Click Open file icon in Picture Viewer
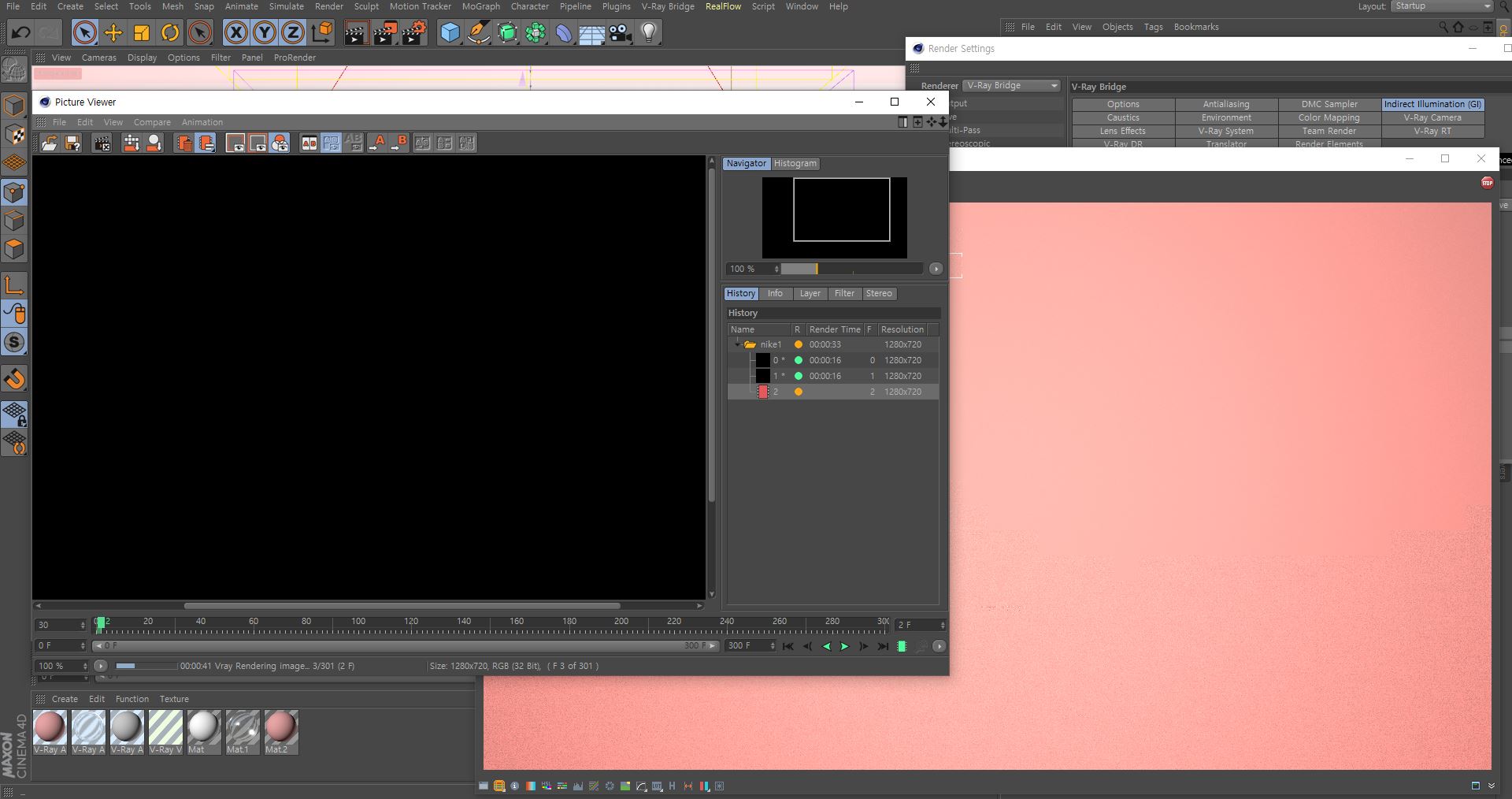The height and width of the screenshot is (799, 1512). pos(49,143)
